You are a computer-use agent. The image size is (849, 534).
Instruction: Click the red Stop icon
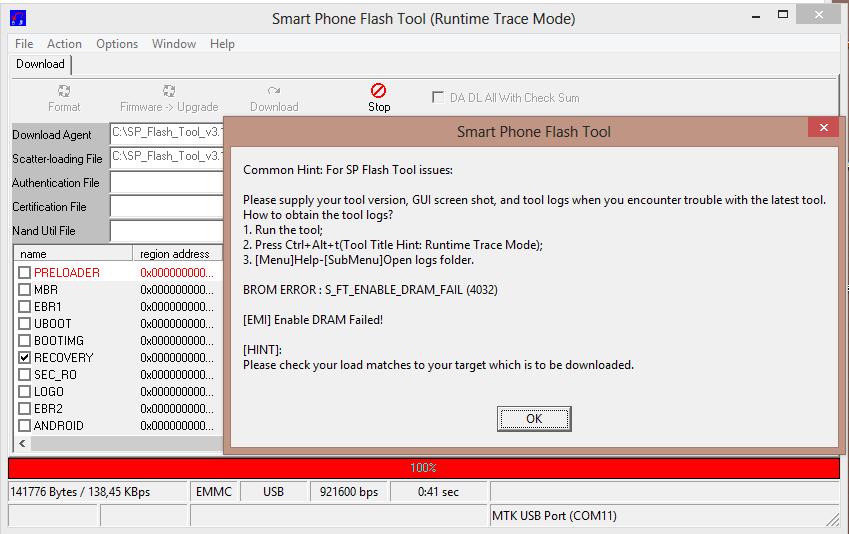(378, 90)
